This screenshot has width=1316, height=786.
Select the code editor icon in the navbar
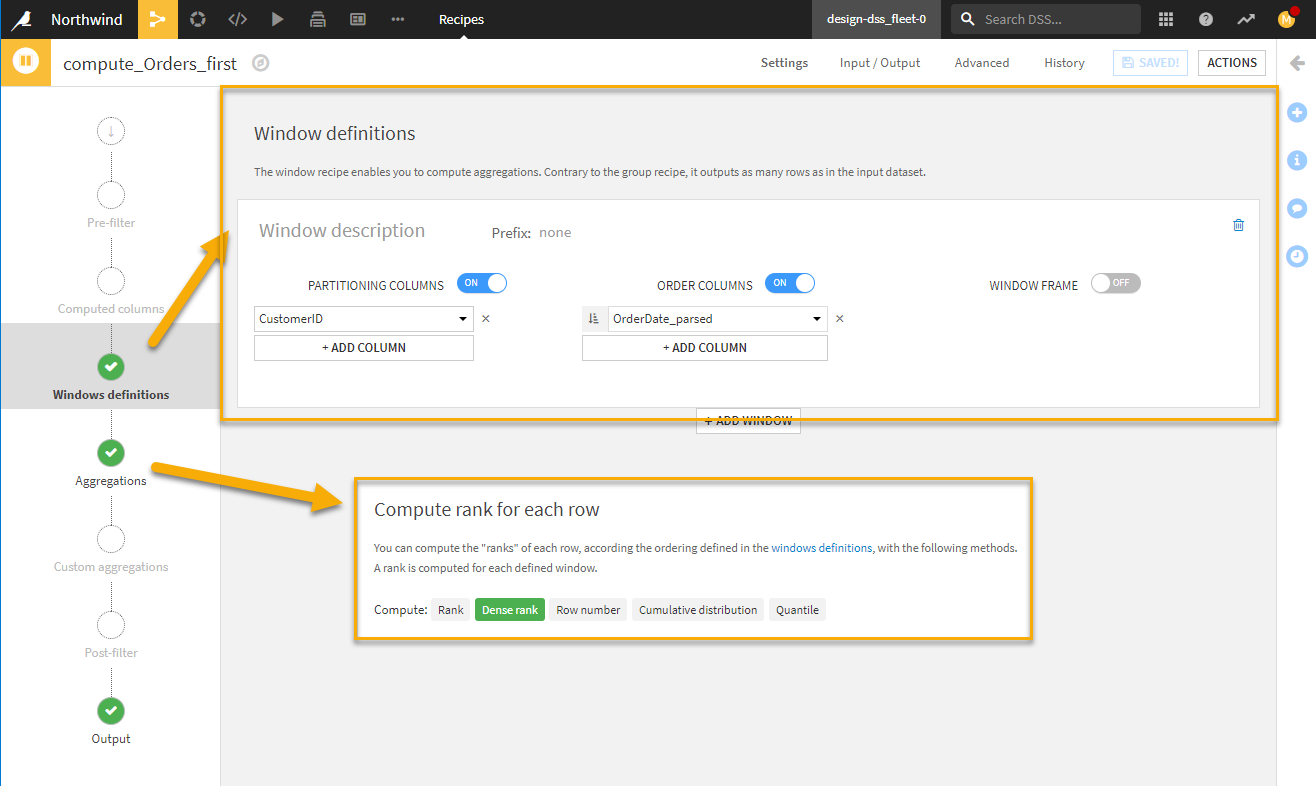coord(237,19)
